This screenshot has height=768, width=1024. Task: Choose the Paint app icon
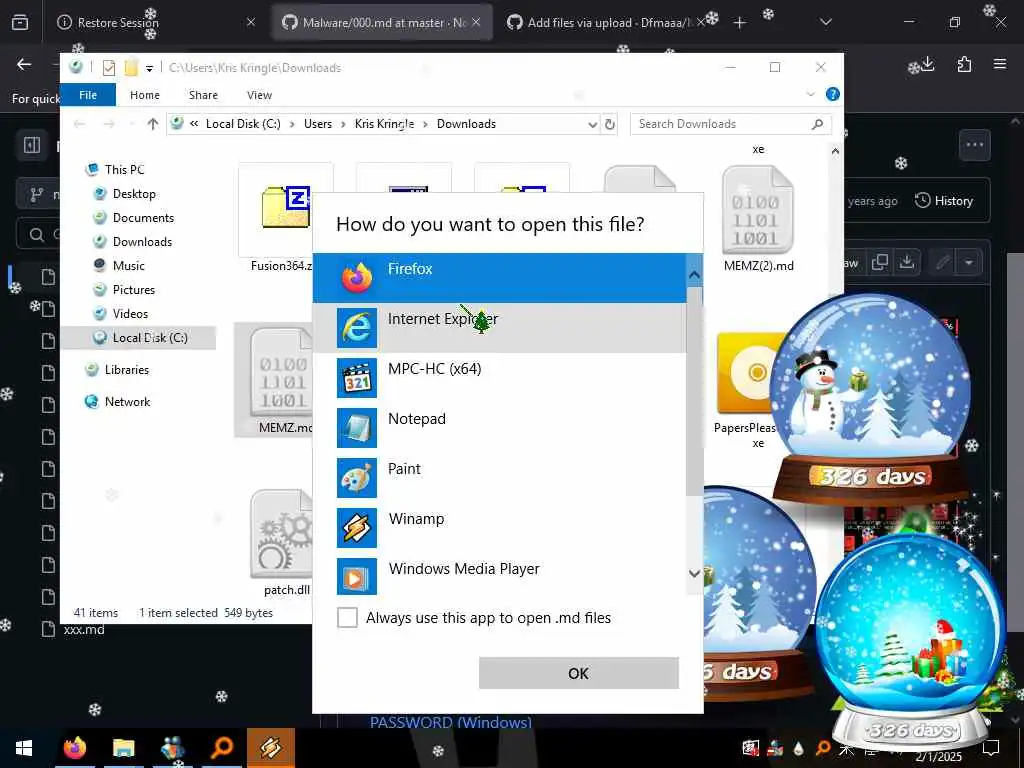click(357, 477)
